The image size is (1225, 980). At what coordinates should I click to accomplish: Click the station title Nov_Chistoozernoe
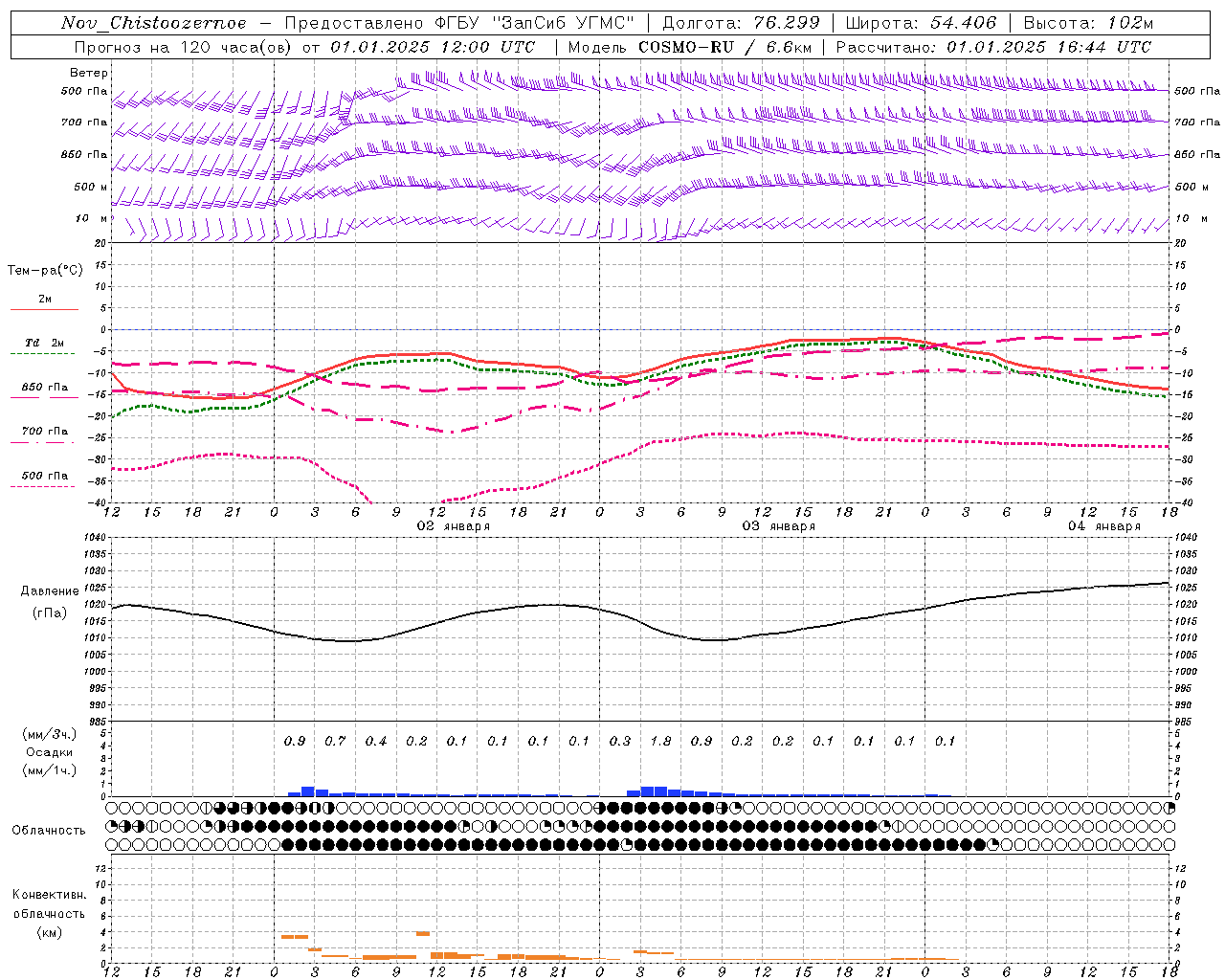point(153,23)
